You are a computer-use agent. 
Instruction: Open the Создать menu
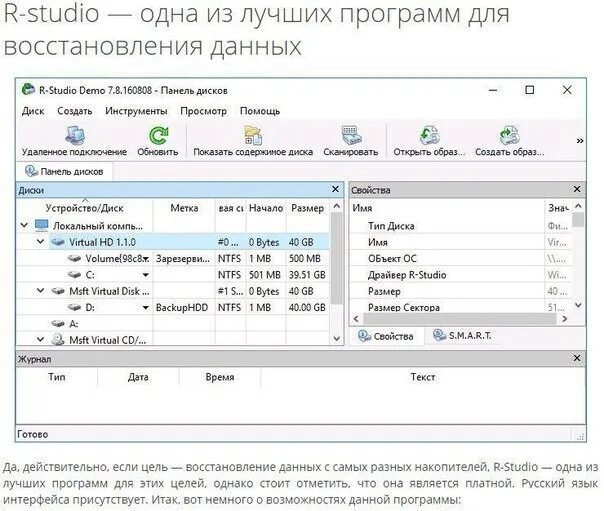point(75,111)
